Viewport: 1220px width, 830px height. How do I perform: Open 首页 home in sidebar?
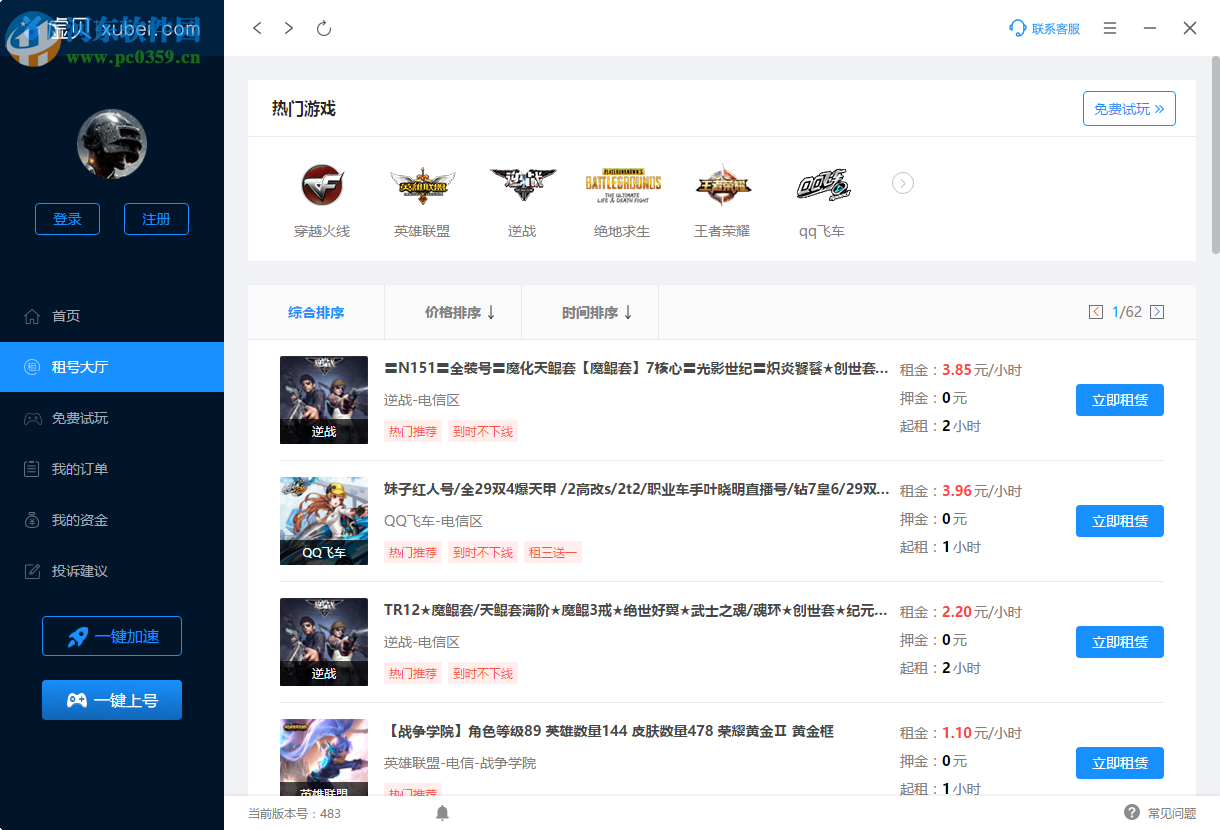tap(112, 316)
